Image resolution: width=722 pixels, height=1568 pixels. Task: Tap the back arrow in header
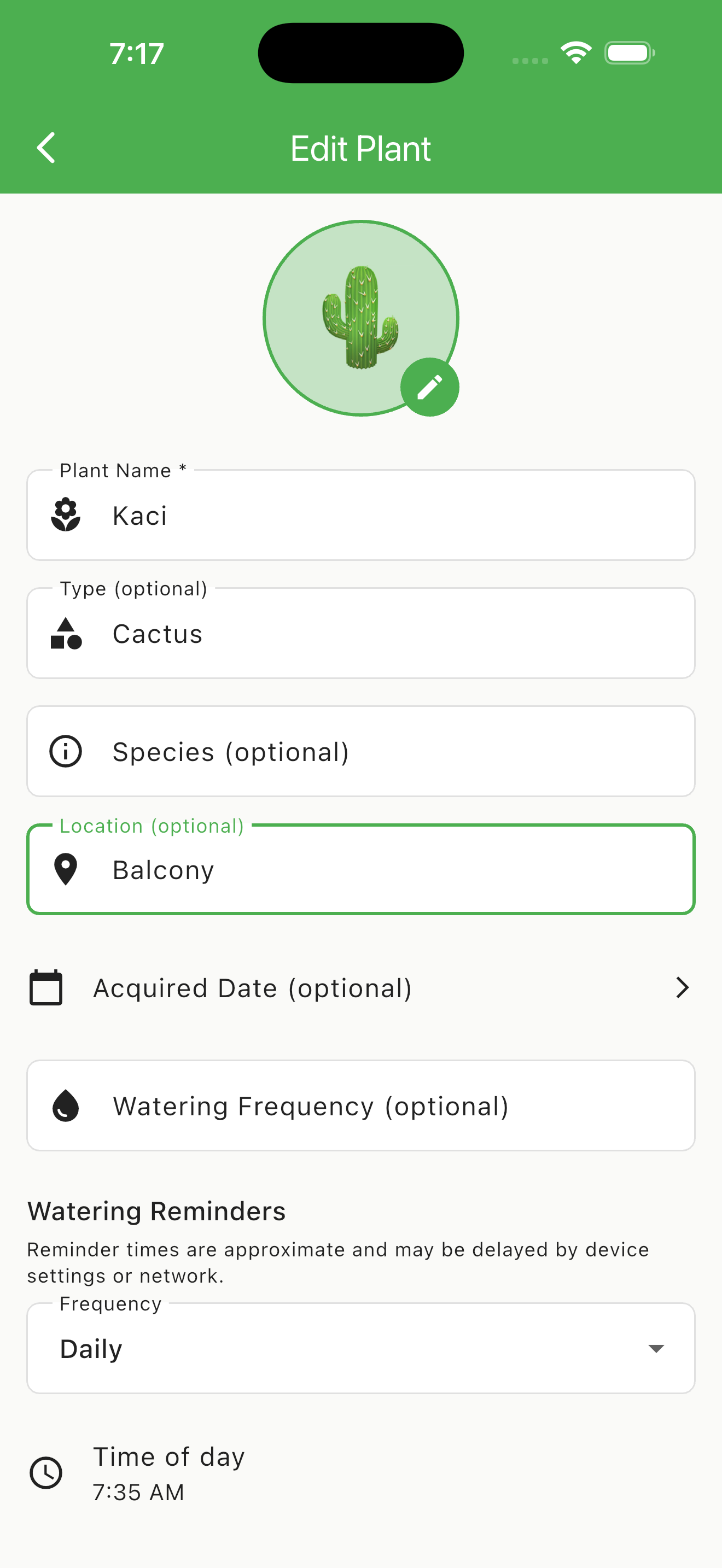[x=46, y=148]
